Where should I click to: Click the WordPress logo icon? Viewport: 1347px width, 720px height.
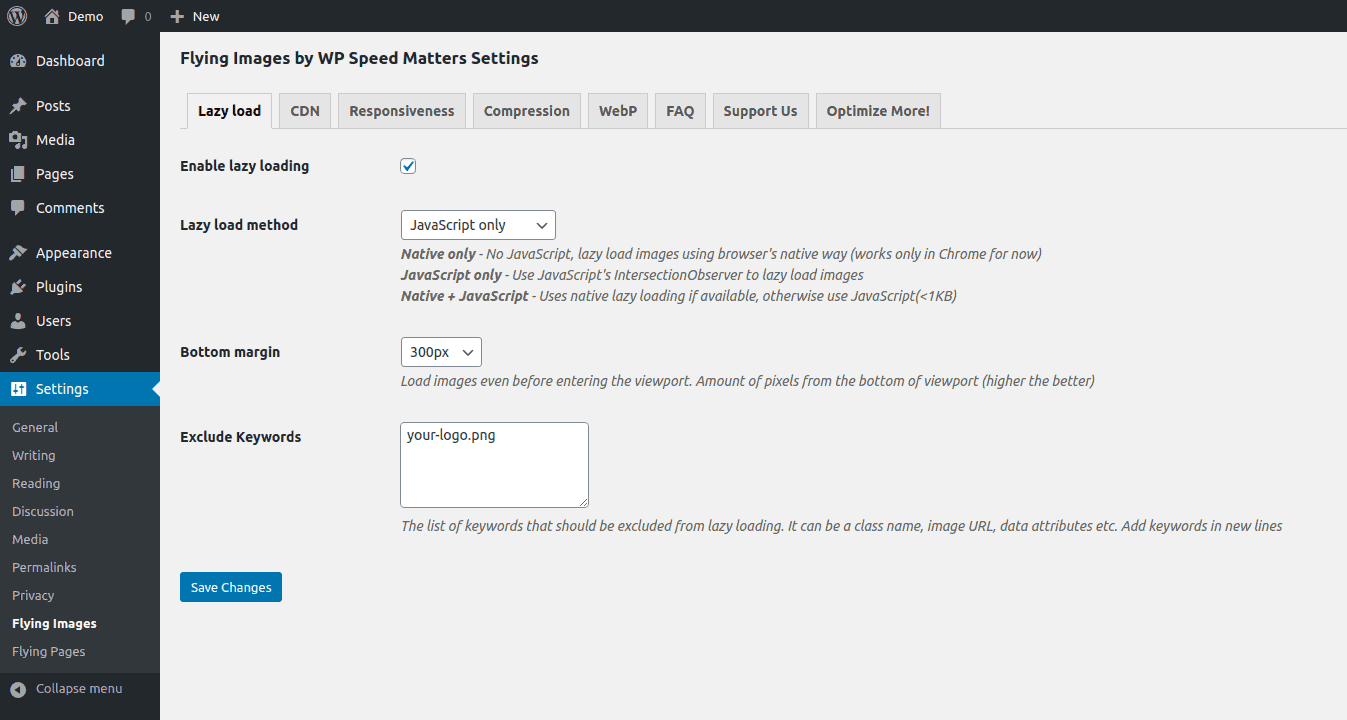tap(17, 16)
